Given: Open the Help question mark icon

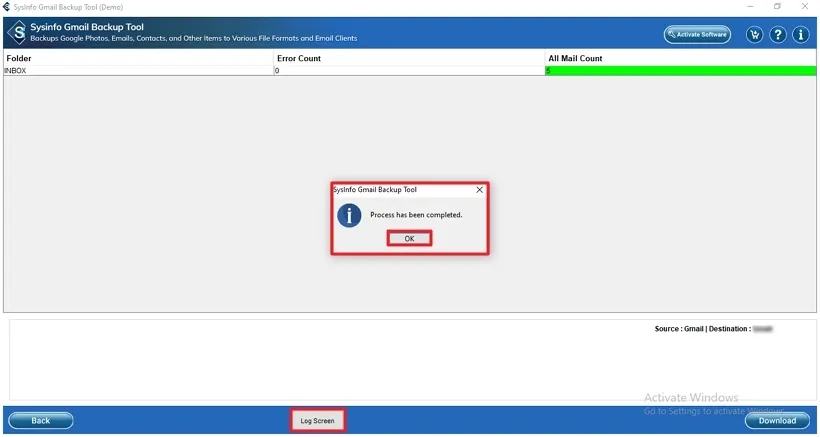Looking at the screenshot, I should 778,34.
